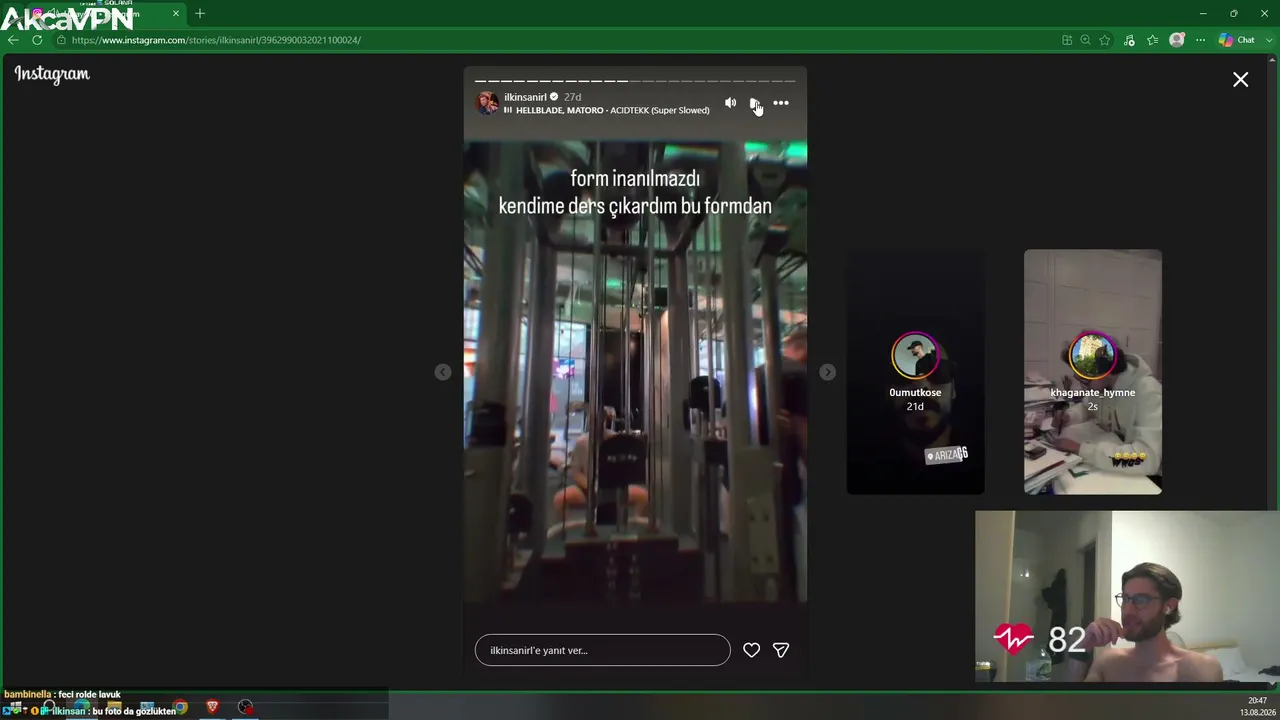The width and height of the screenshot is (1280, 720).
Task: Click the reply field 'ilkinsanirl'e yanıt ver...'
Action: pos(603,650)
